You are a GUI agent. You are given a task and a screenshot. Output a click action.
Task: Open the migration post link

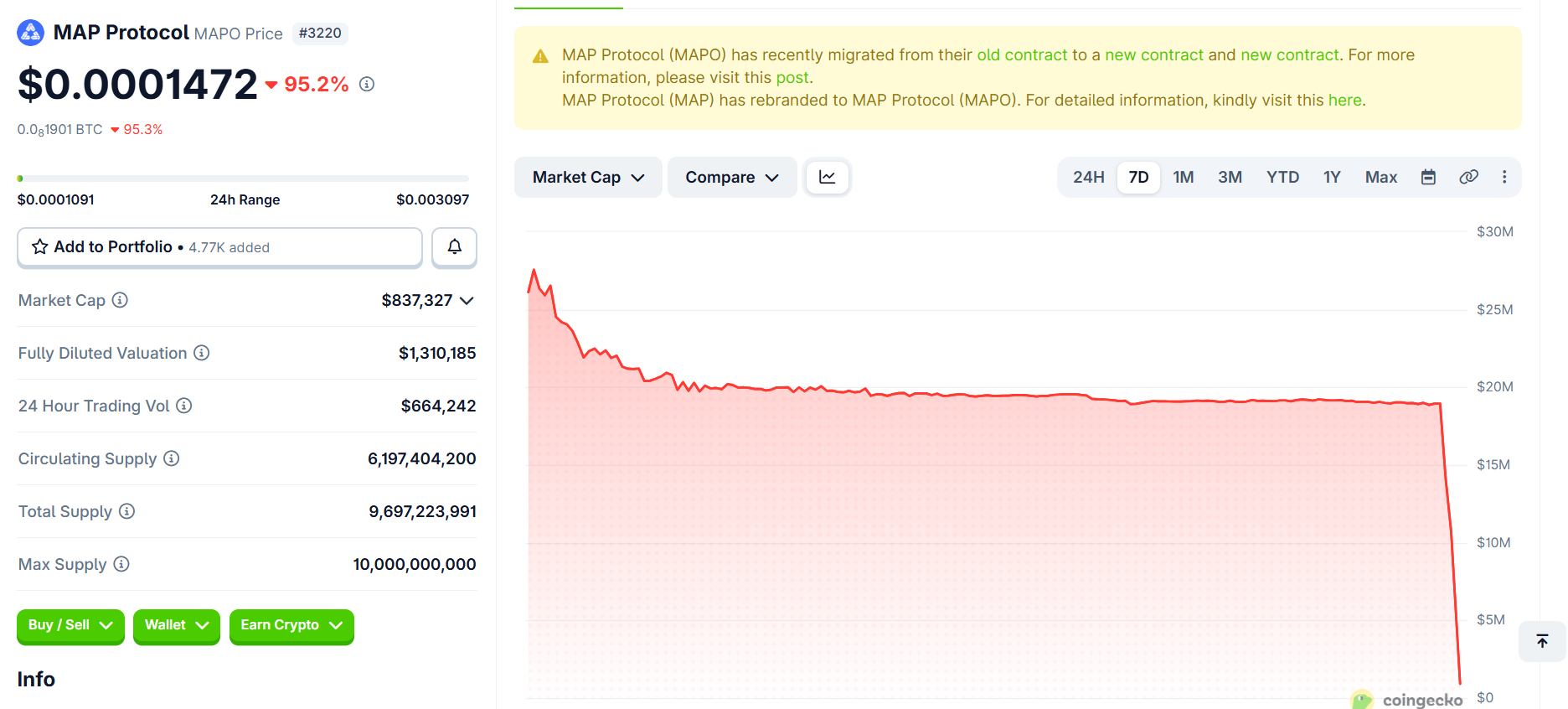[x=792, y=77]
